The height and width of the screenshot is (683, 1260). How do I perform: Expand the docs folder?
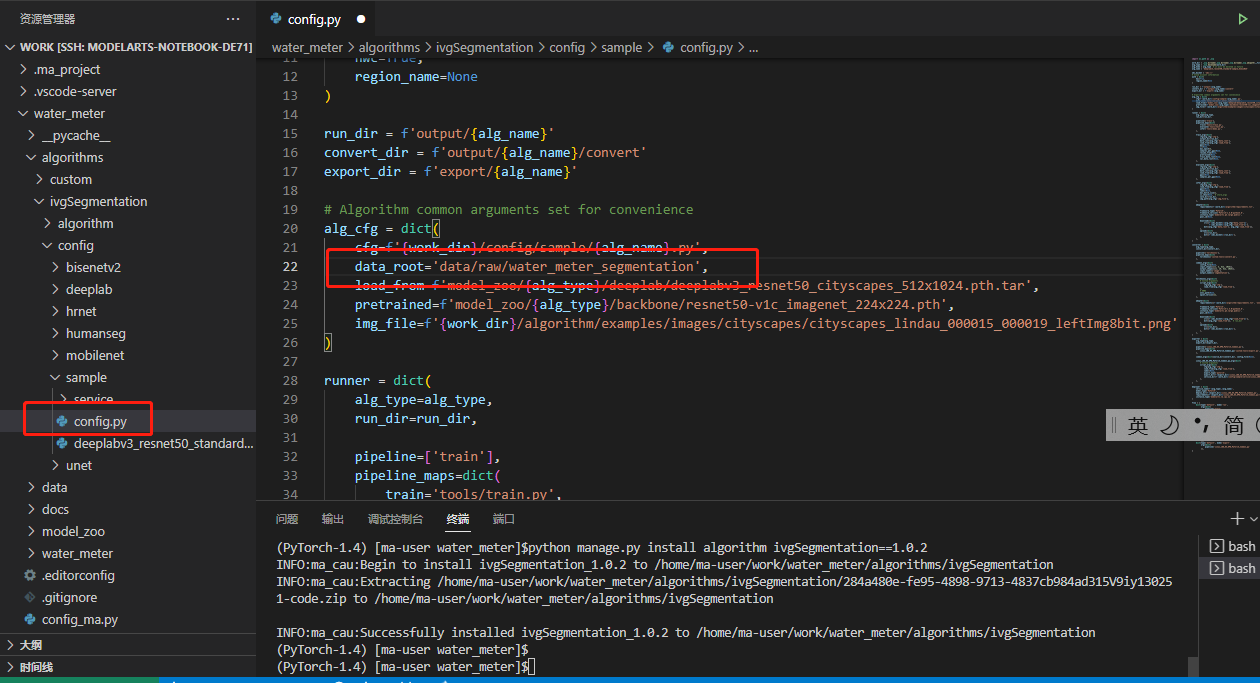(x=128, y=509)
